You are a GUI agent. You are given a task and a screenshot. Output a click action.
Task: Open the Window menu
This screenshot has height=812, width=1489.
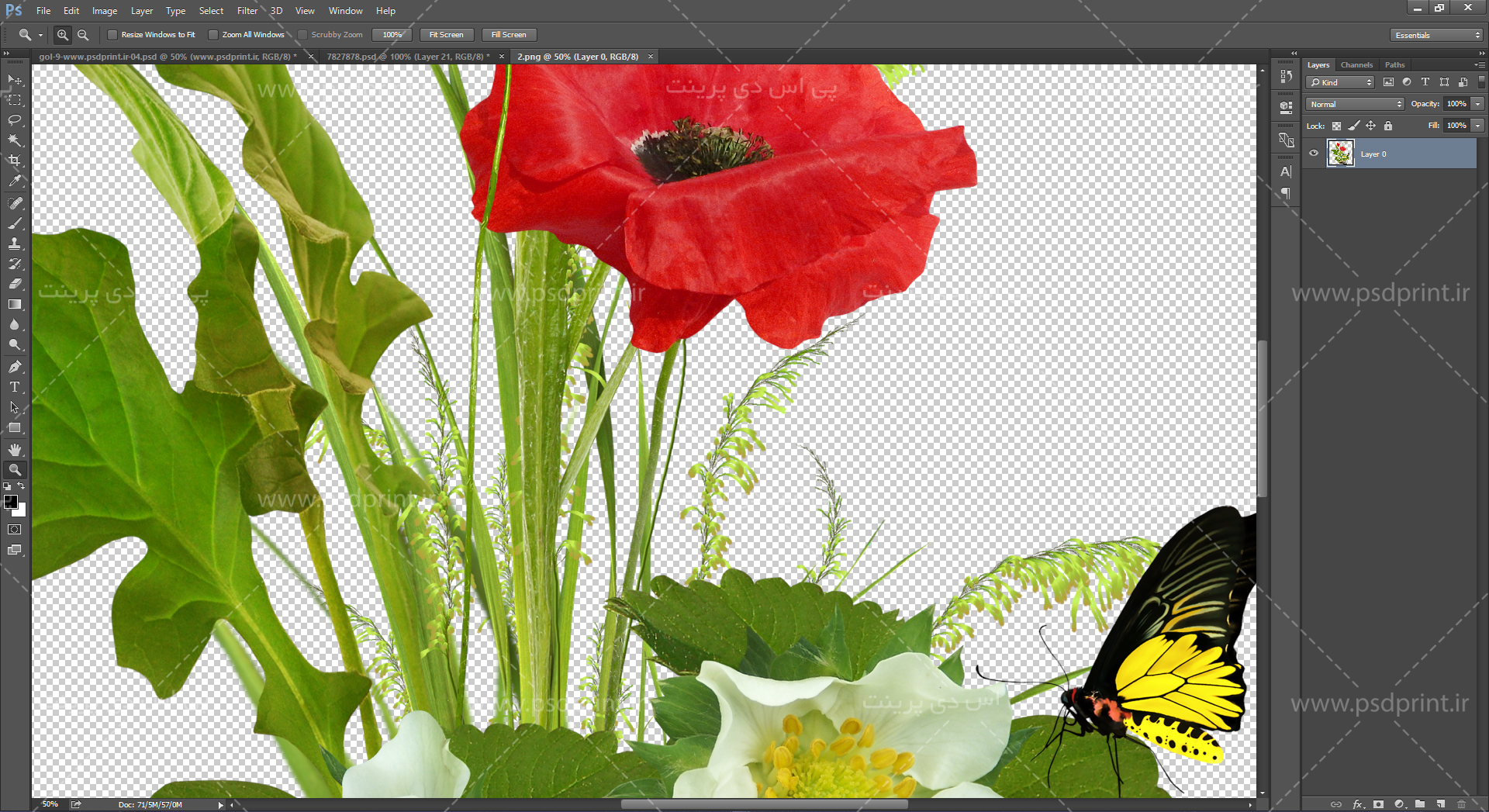pos(345,11)
